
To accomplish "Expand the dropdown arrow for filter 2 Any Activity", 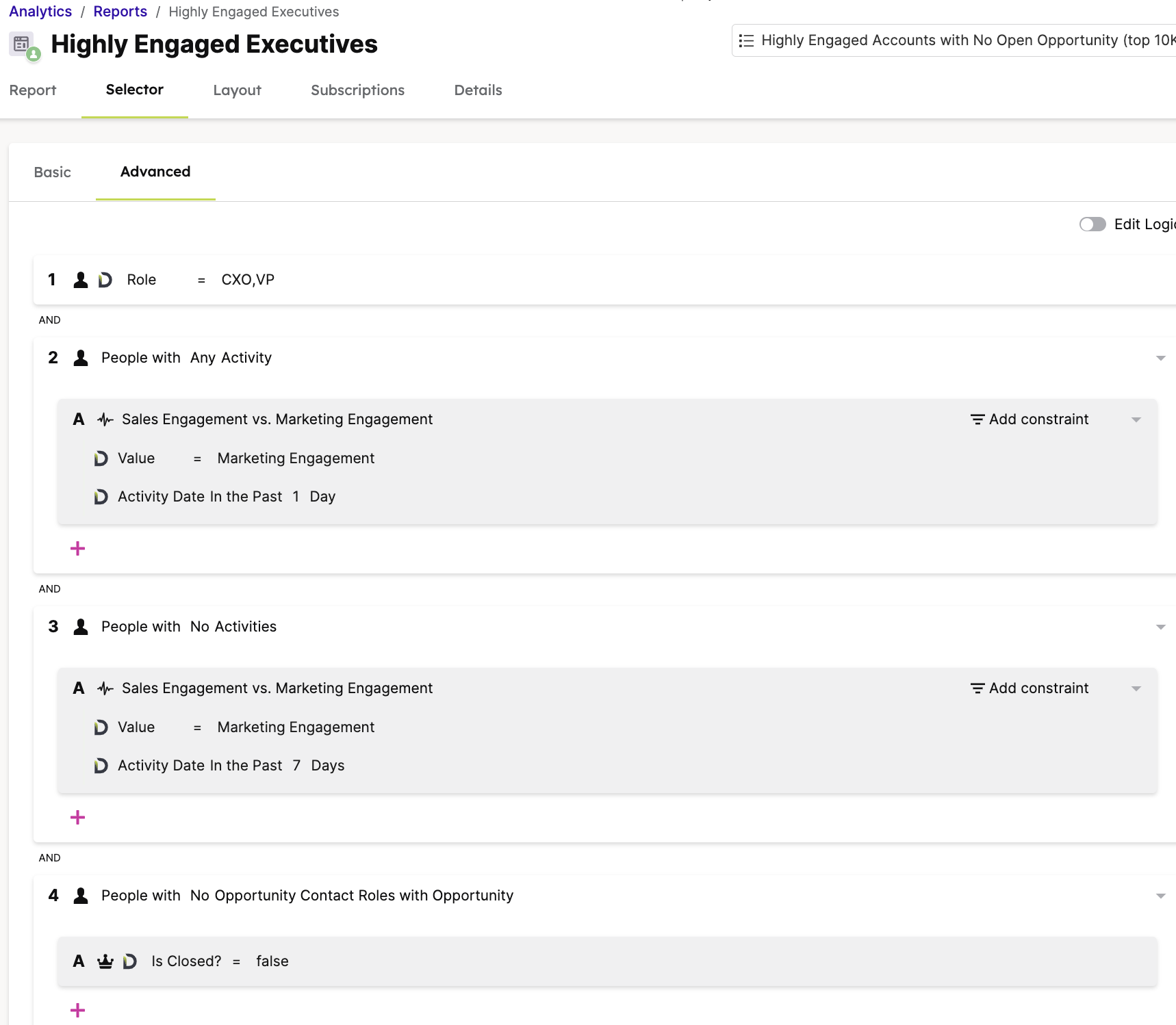I will tap(1160, 359).
